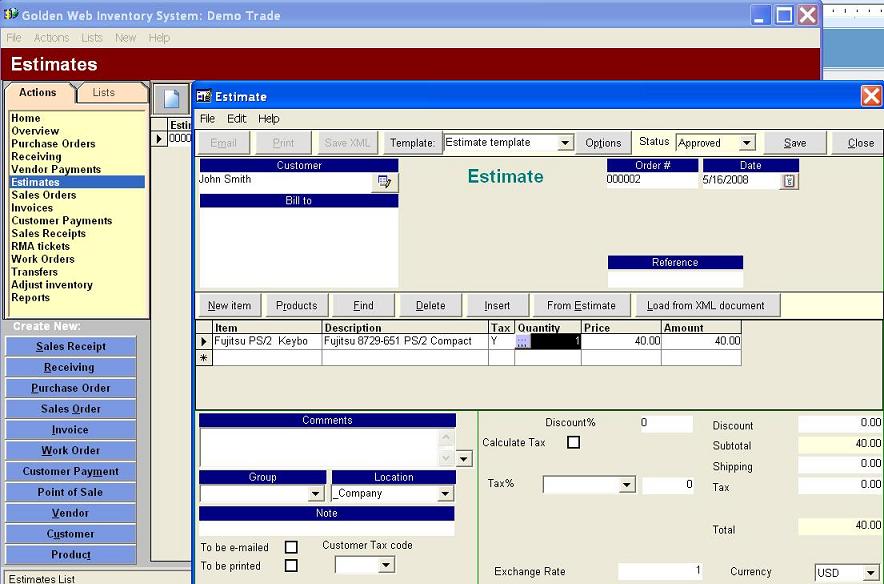Click the Products button
Viewport: 884px width, 584px height.
pyautogui.click(x=297, y=306)
